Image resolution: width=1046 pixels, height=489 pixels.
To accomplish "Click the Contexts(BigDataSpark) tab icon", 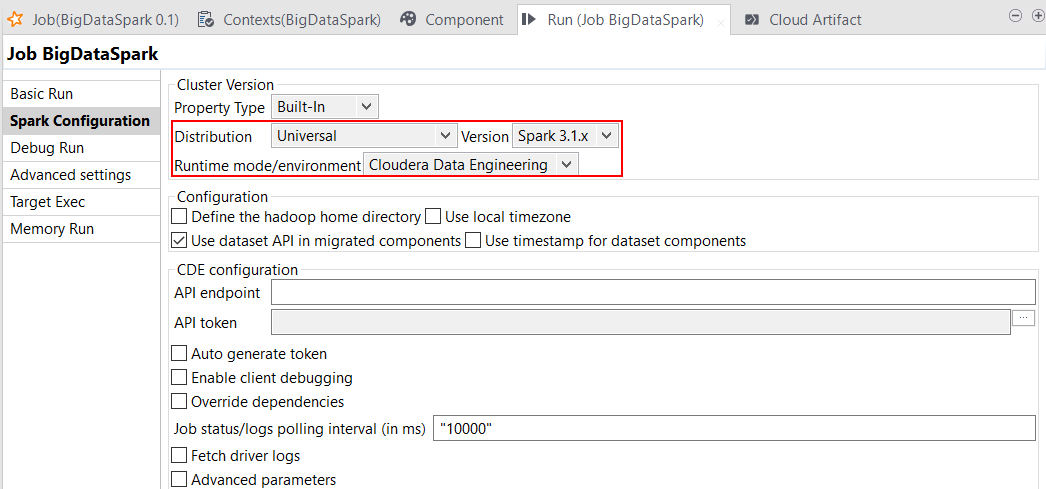I will pos(206,19).
